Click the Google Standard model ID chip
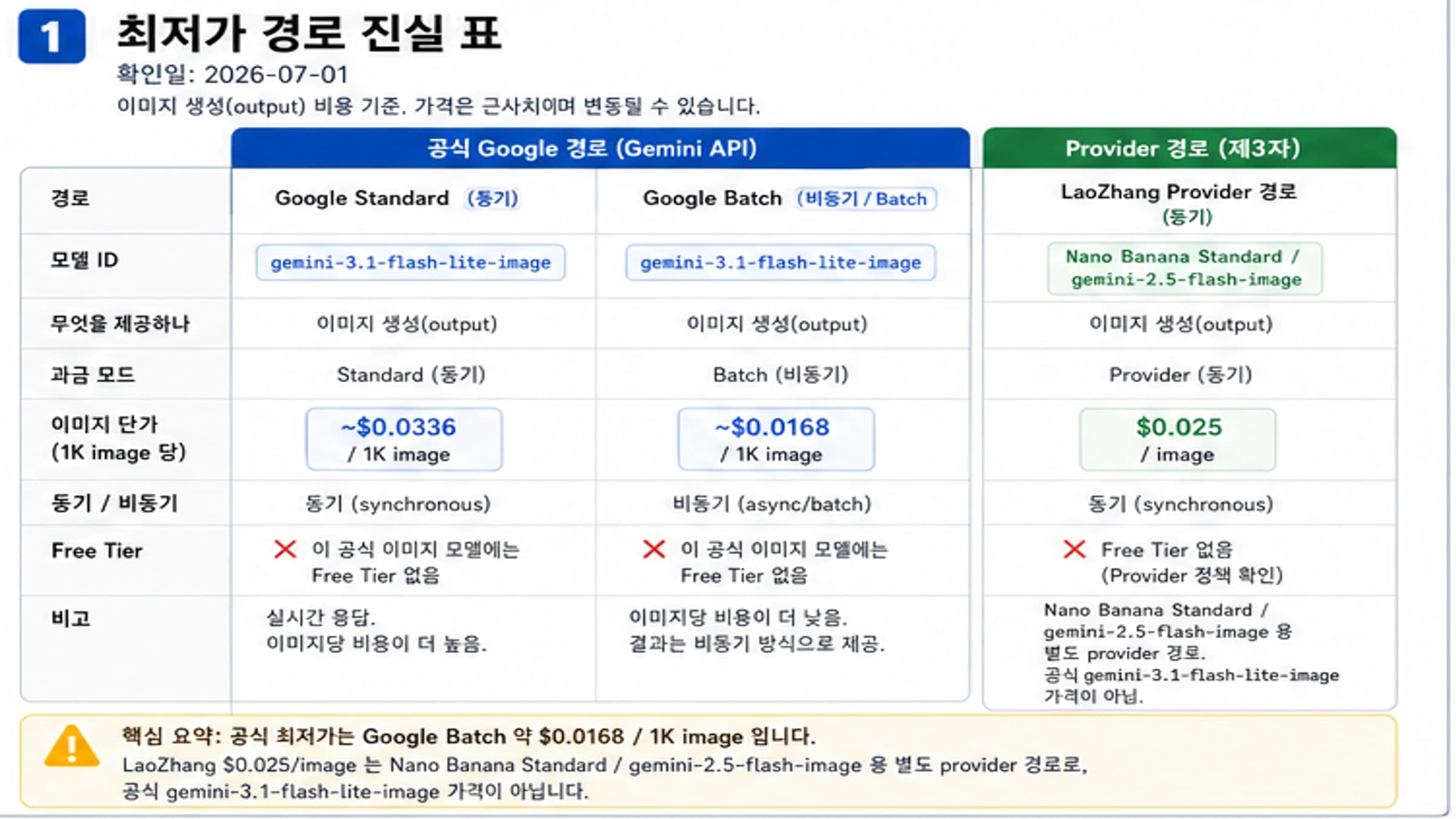This screenshot has height=819, width=1456. pos(411,263)
